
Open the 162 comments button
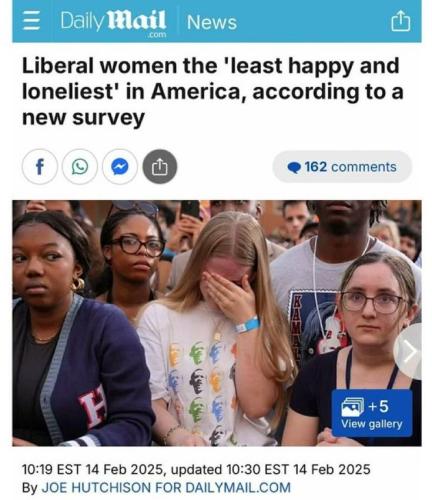click(x=342, y=167)
